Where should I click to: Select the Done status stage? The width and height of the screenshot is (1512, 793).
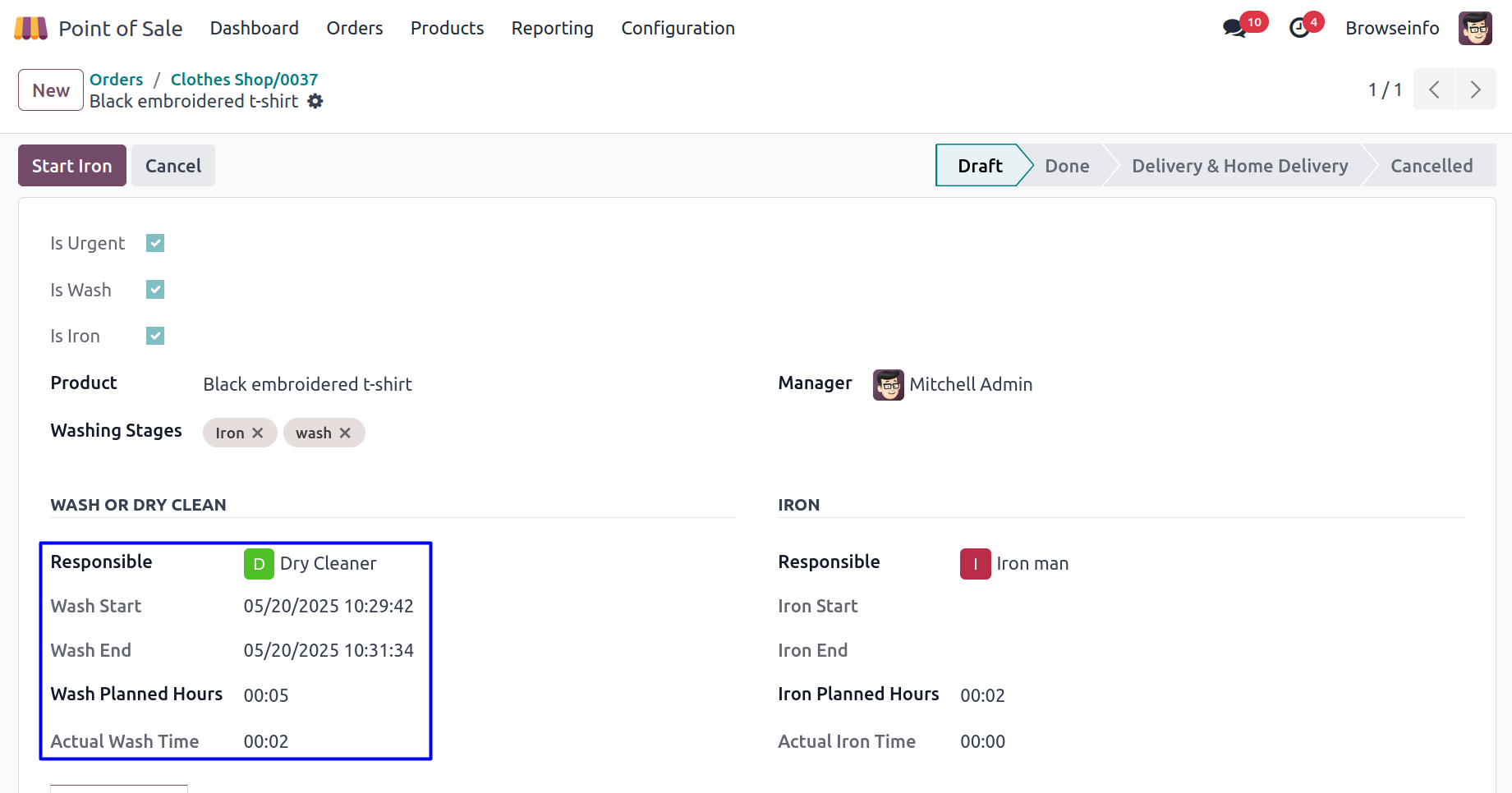point(1066,166)
